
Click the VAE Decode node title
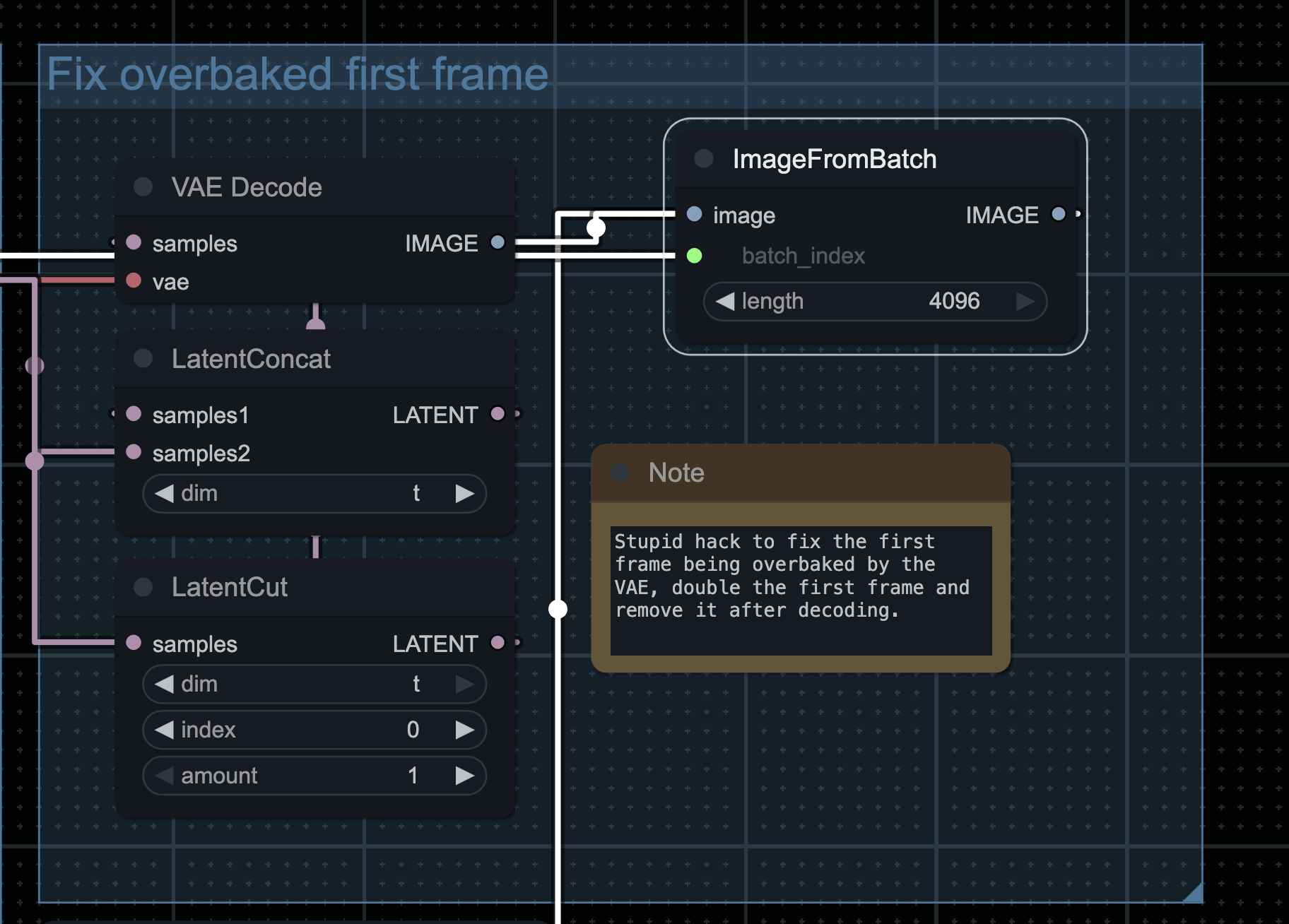coord(247,187)
